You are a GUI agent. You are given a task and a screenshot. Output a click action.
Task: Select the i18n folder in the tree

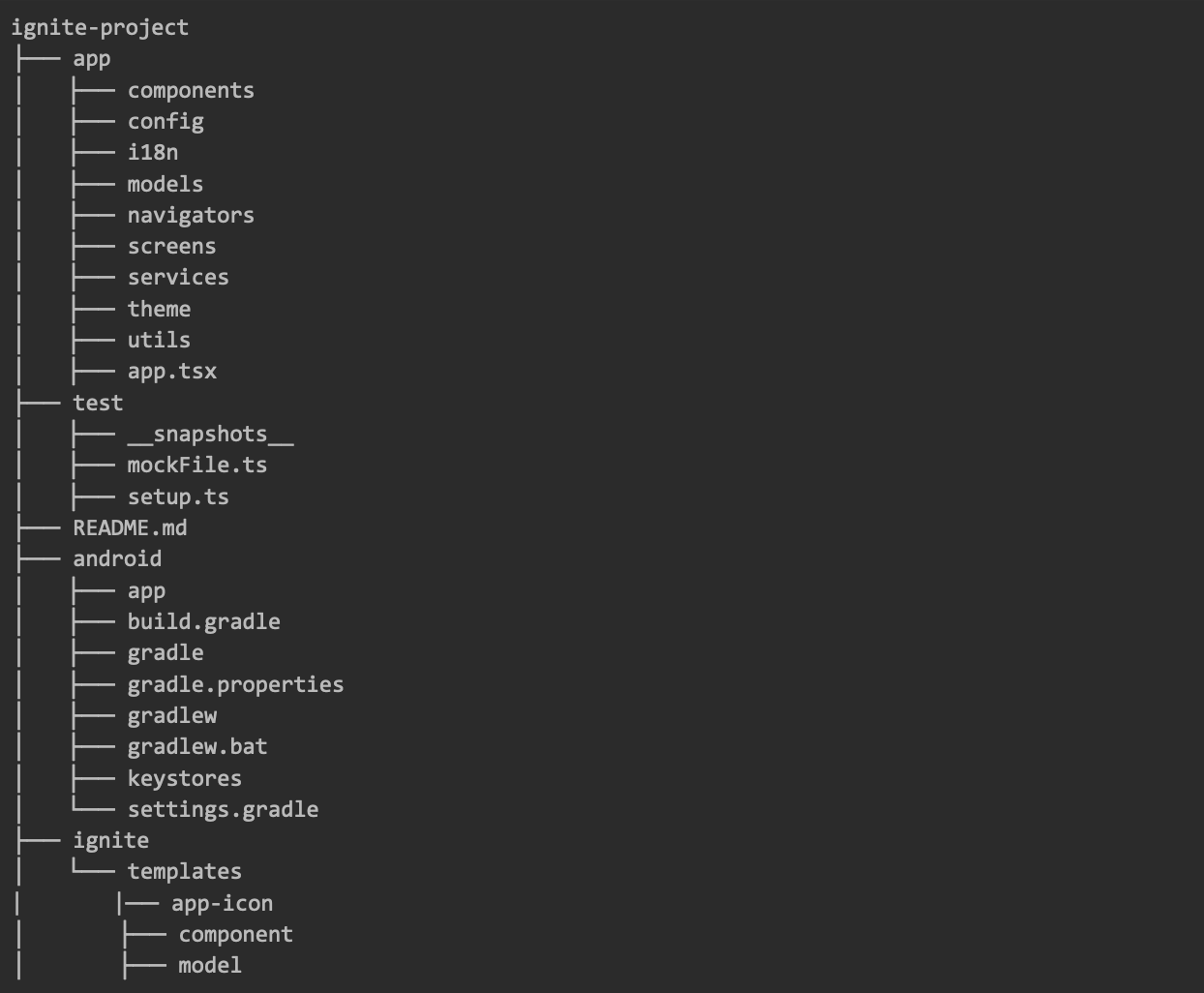[153, 153]
